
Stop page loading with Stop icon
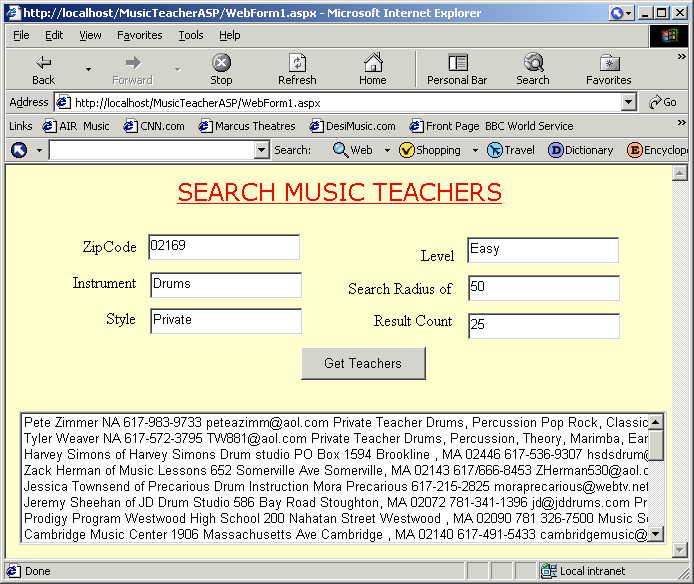click(x=221, y=69)
